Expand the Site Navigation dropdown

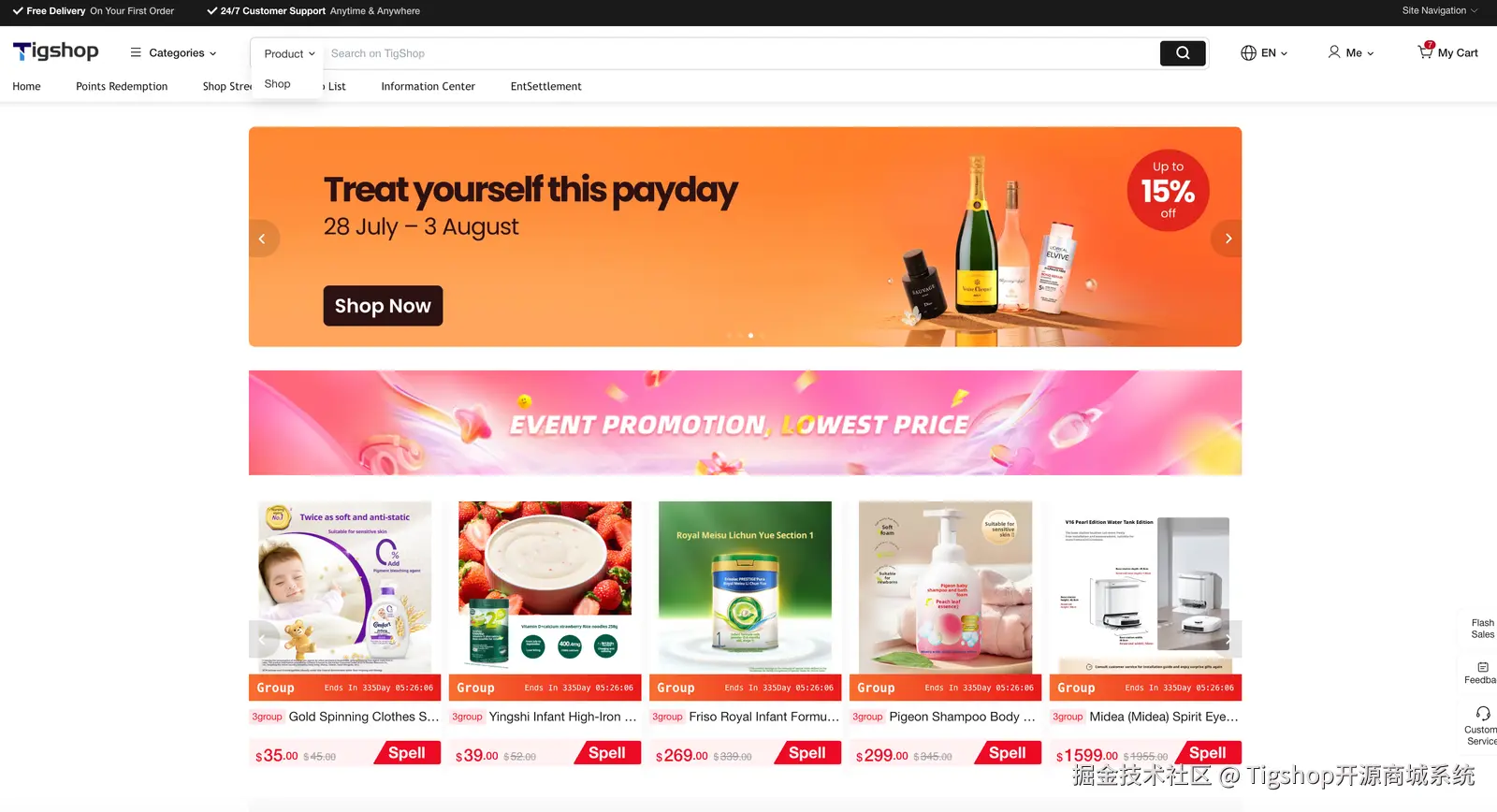(x=1440, y=11)
